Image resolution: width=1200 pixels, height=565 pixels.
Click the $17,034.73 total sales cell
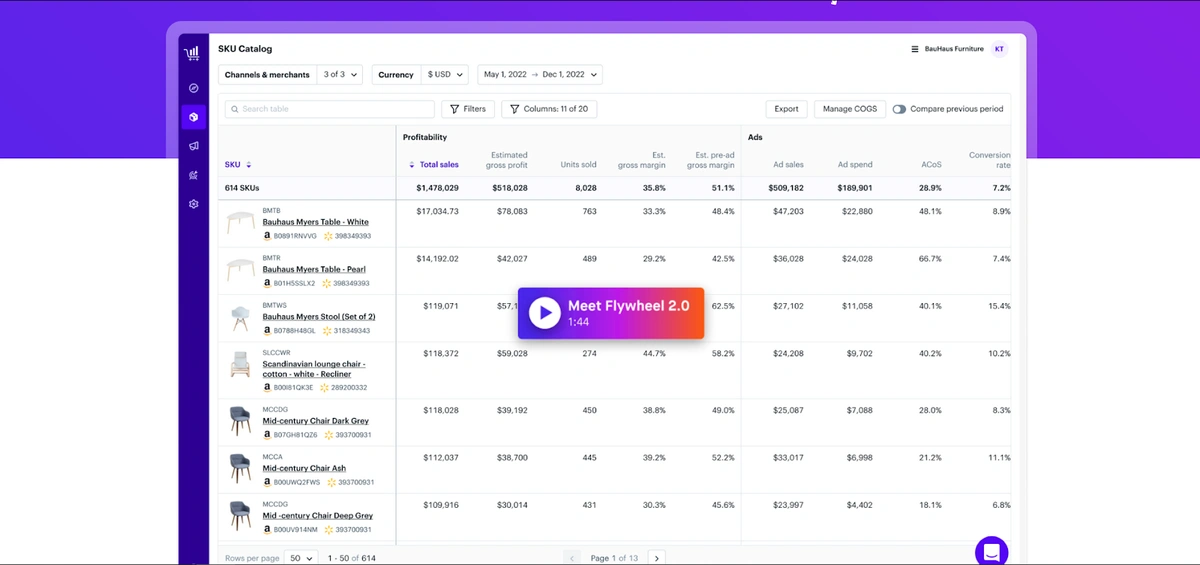(x=437, y=211)
